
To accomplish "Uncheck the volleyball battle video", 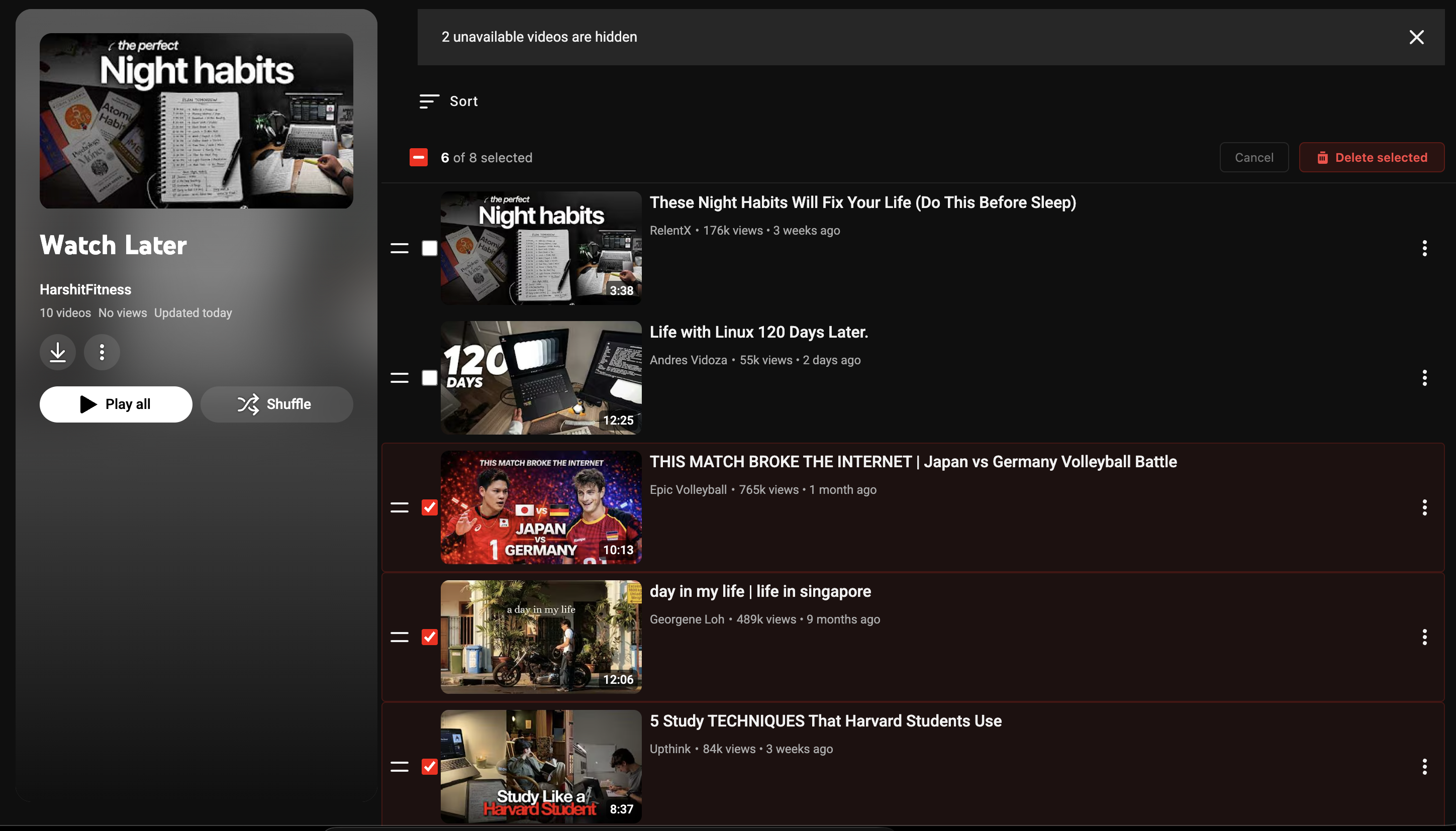I will (429, 507).
